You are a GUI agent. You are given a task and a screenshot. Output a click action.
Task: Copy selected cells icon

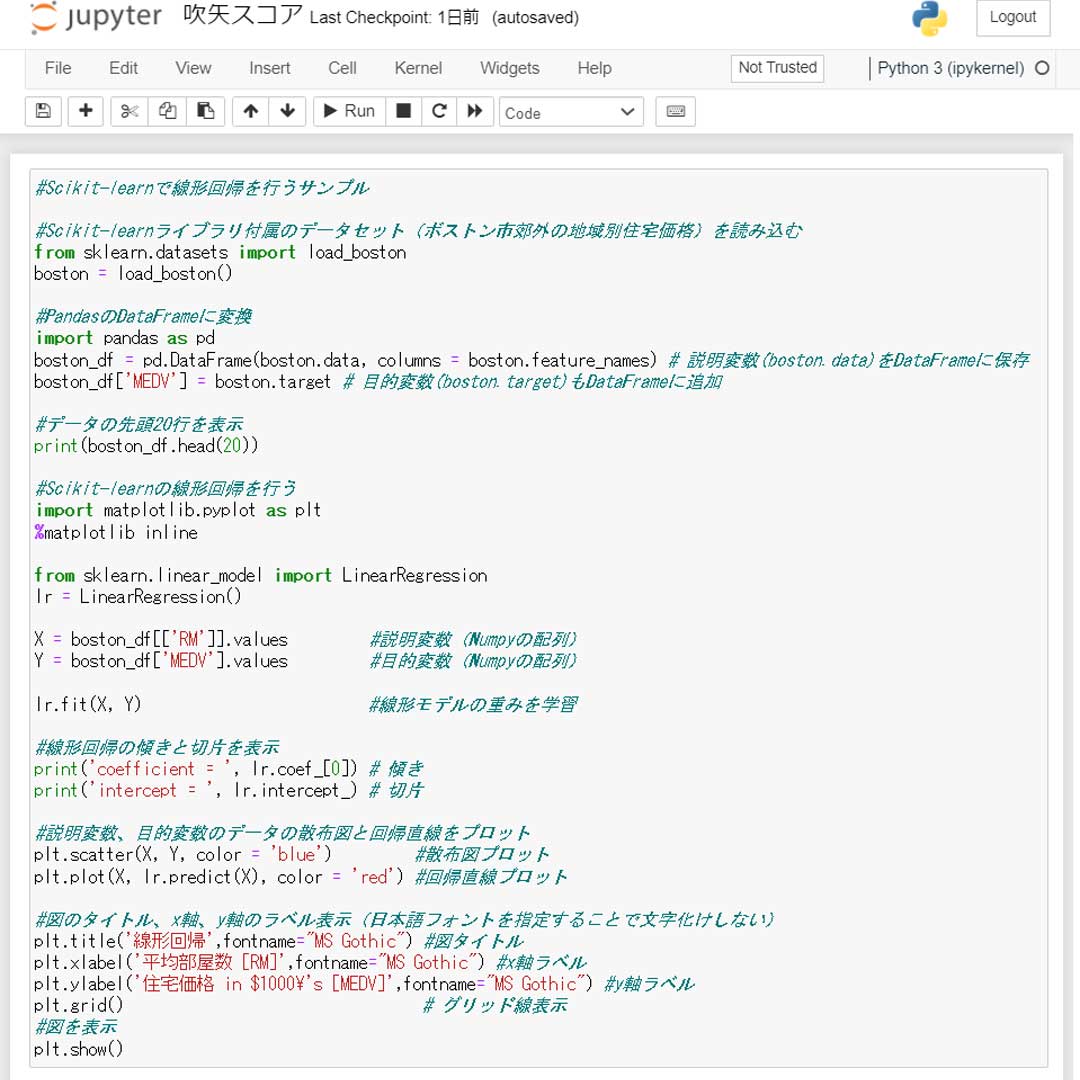pyautogui.click(x=167, y=111)
